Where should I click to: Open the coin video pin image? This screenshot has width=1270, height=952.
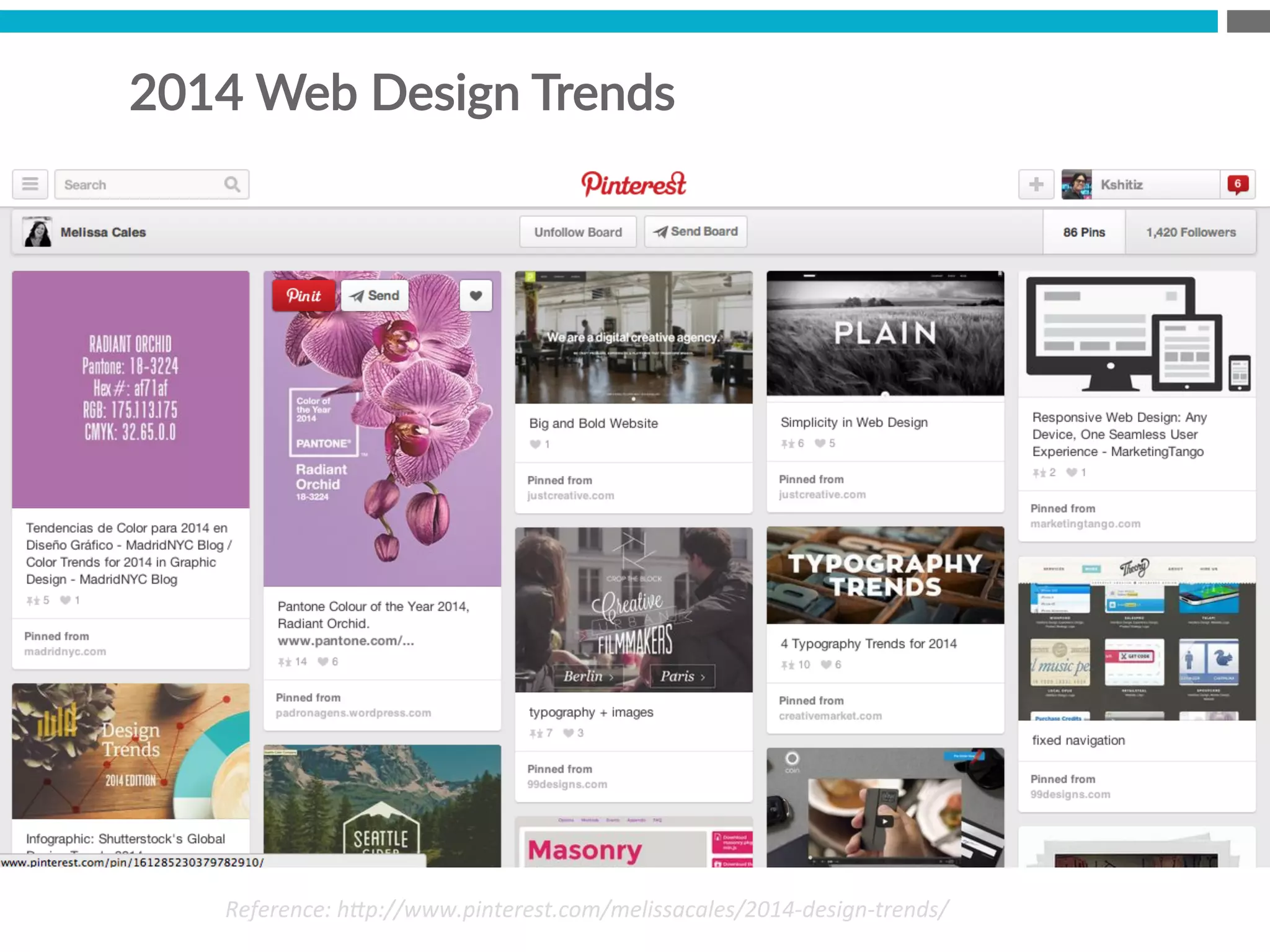[885, 807]
